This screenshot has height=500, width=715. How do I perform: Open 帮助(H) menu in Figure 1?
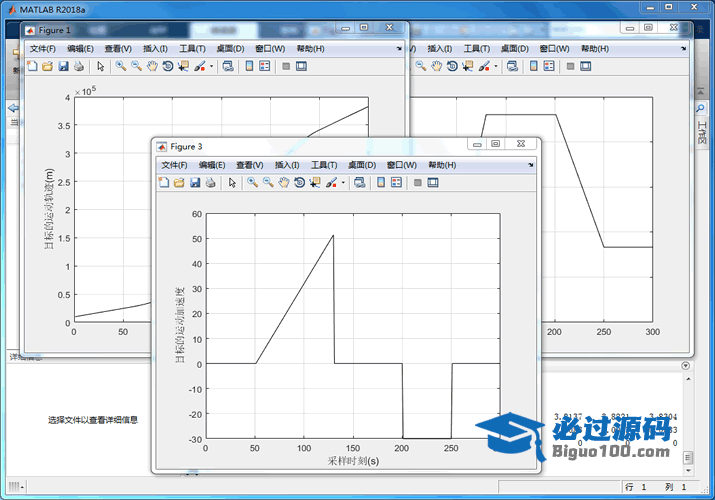(x=311, y=49)
